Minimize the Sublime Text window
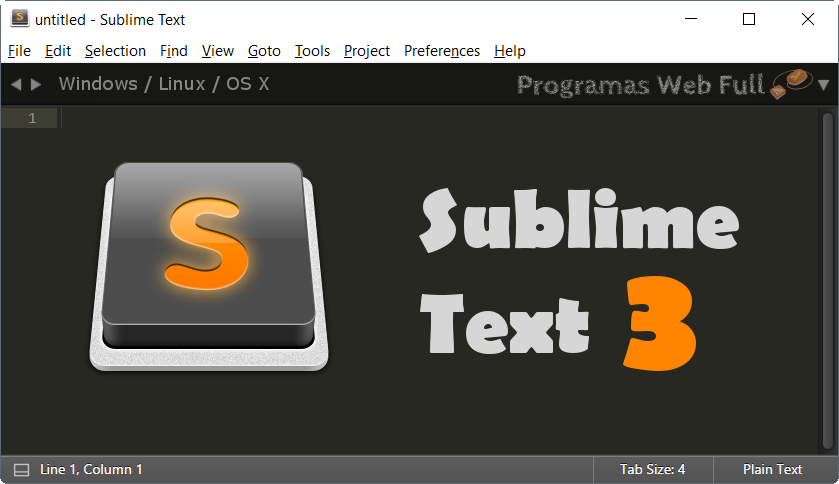Screen dimensions: 839x484 tap(691, 19)
